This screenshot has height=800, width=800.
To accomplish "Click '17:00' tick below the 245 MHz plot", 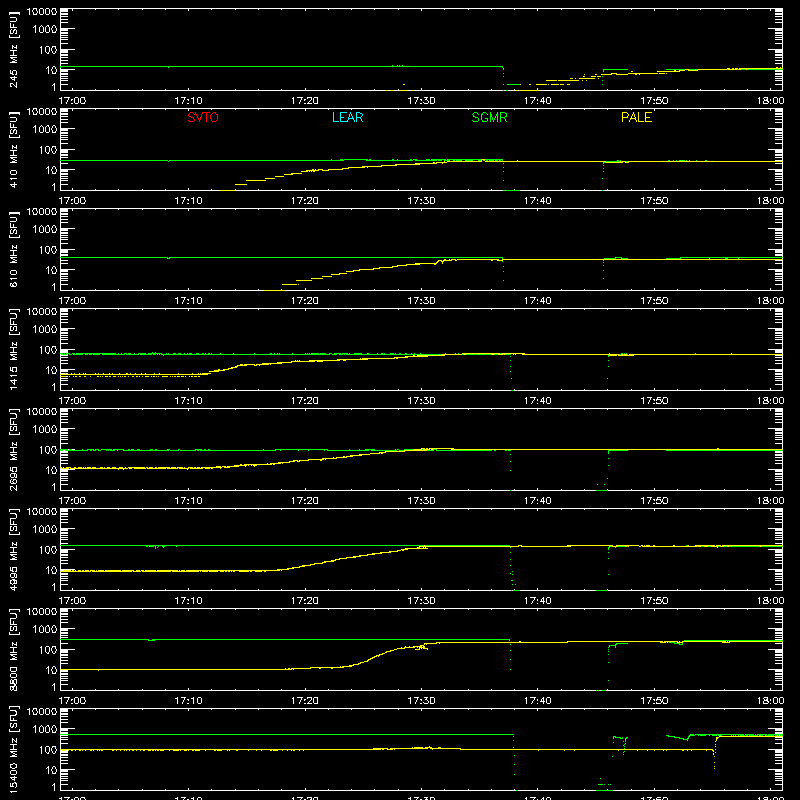I will (x=72, y=101).
